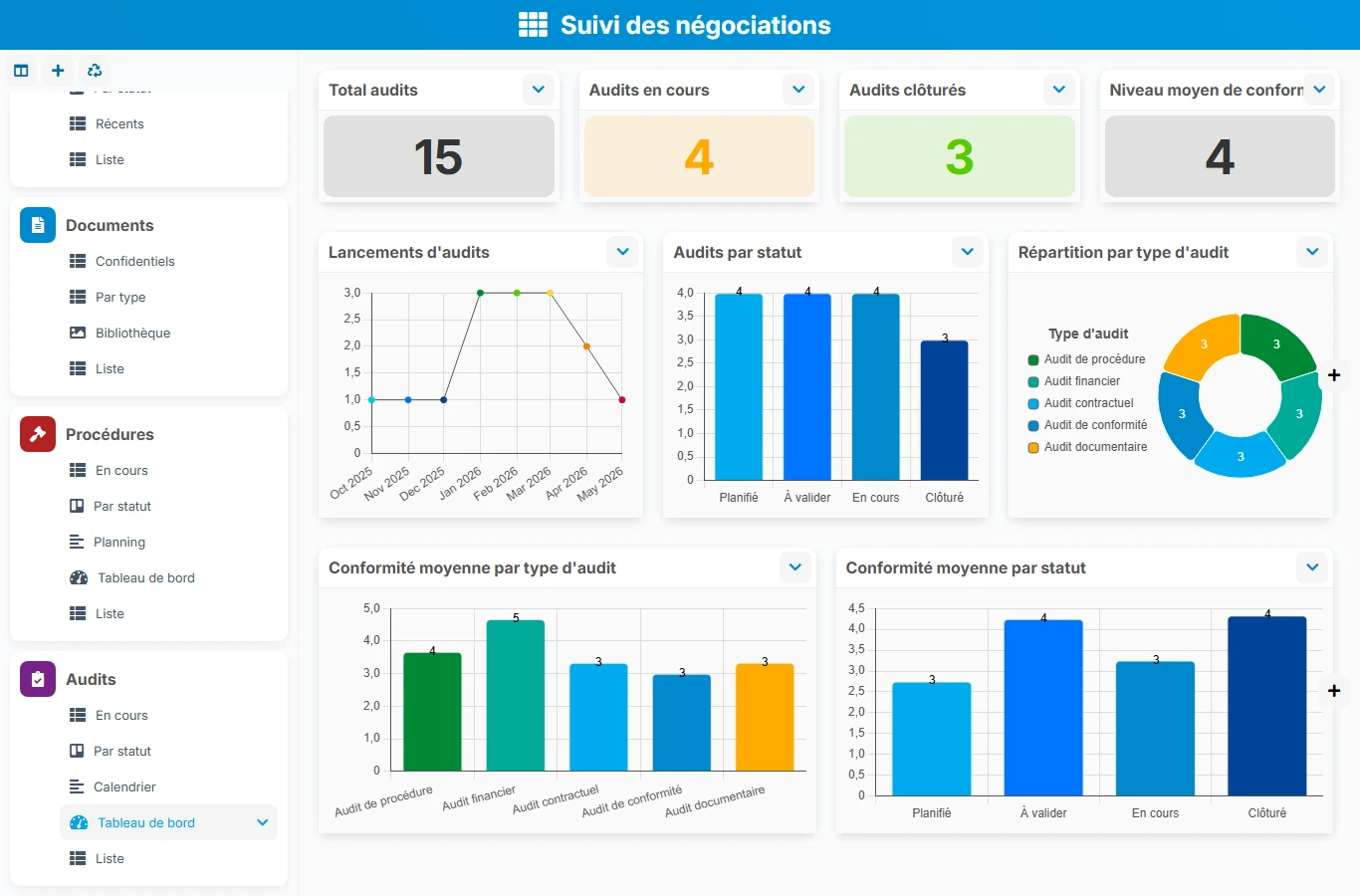Open Total audits widget dropdown
Viewport: 1360px width, 896px height.
click(x=539, y=90)
